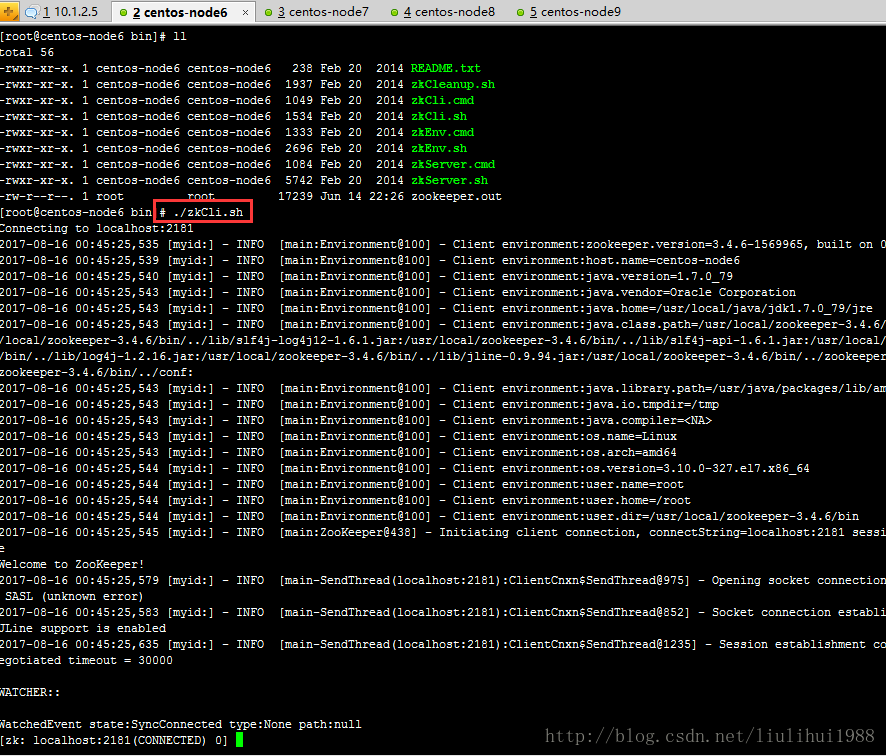
Task: Click zkCli.cmd file name
Action: (x=442, y=100)
